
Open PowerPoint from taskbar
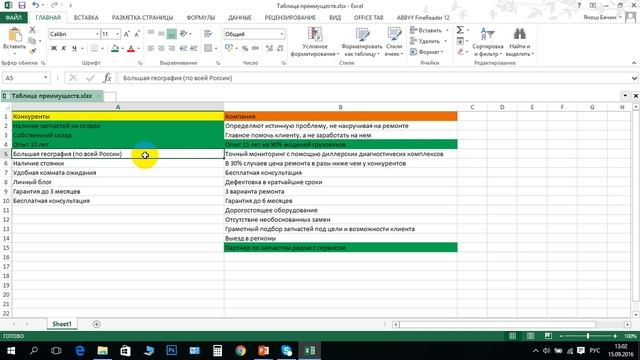point(263,351)
